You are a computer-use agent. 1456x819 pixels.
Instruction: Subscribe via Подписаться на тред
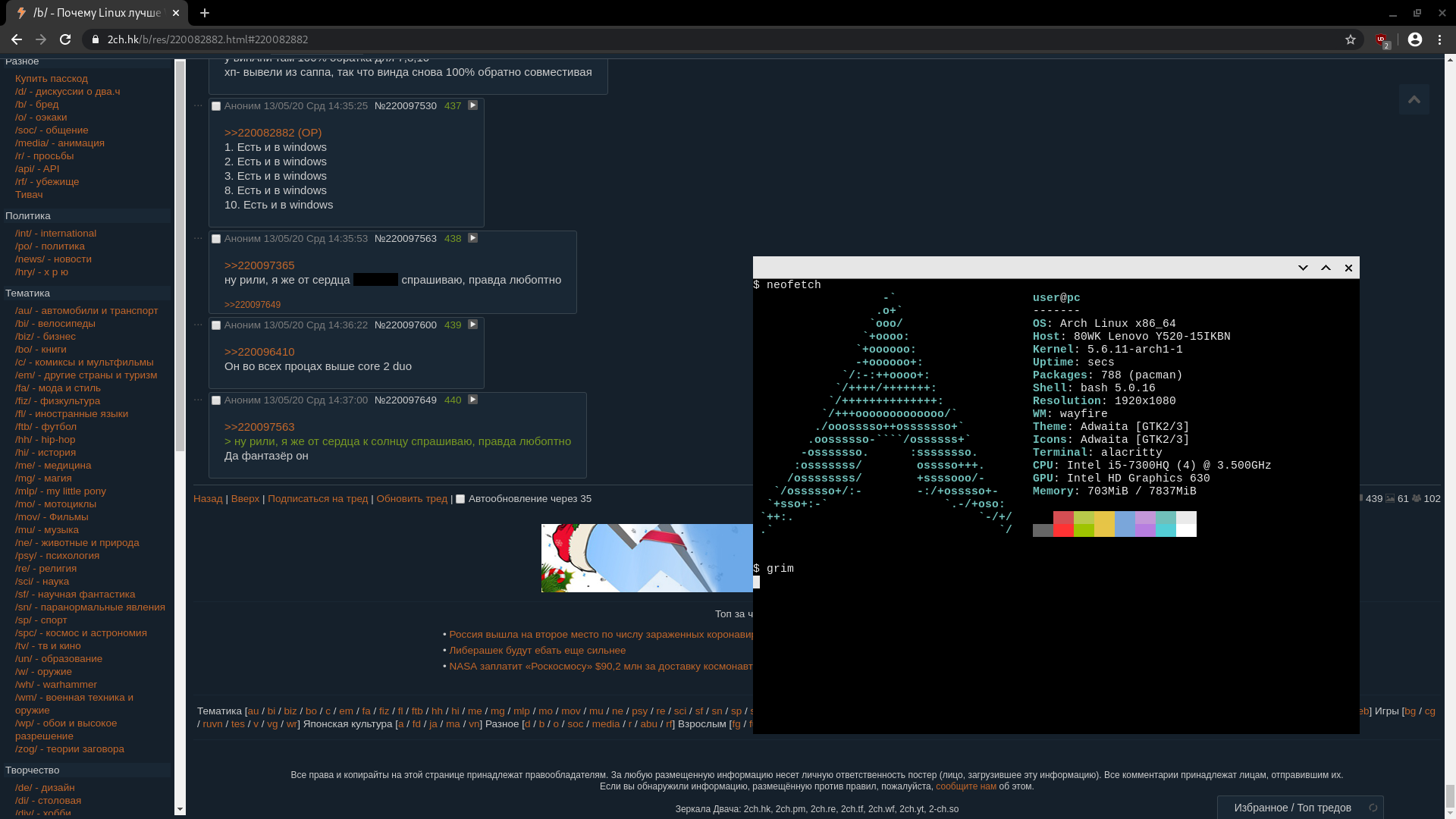point(318,499)
